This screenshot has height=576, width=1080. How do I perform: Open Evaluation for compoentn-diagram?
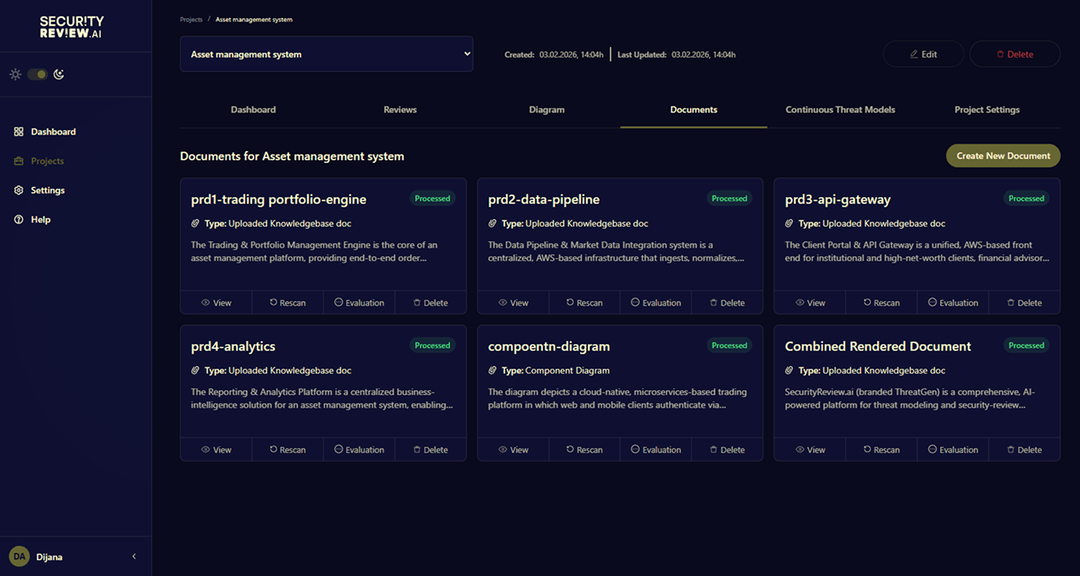[656, 449]
